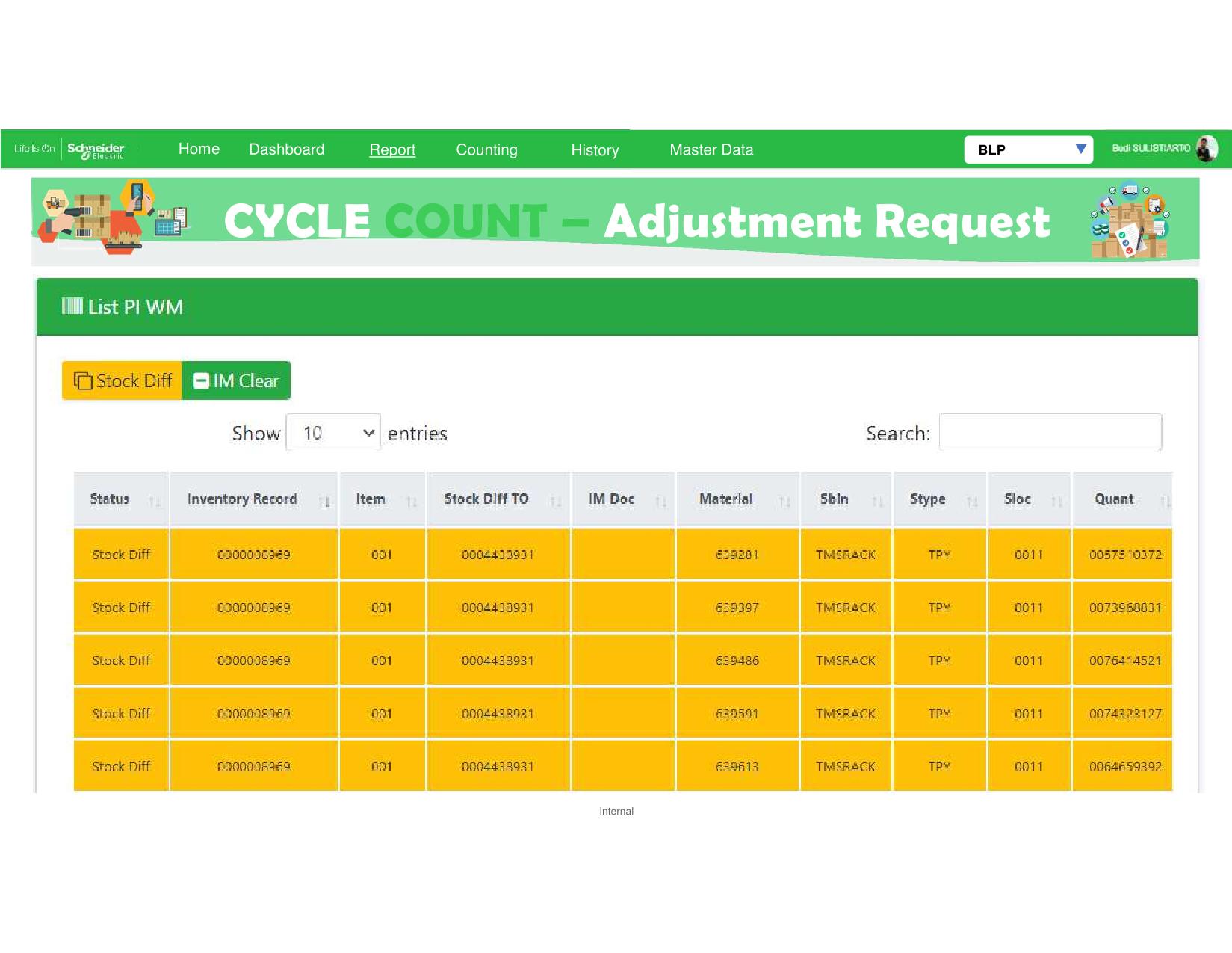Select the row with material 639281
1232x953 pixels.
pos(737,555)
